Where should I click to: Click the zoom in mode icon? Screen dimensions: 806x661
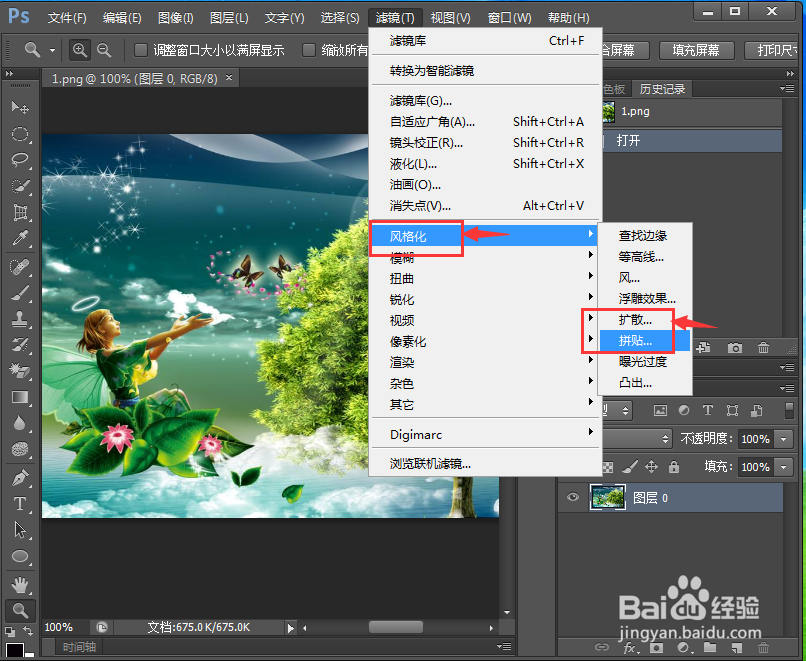tap(80, 50)
